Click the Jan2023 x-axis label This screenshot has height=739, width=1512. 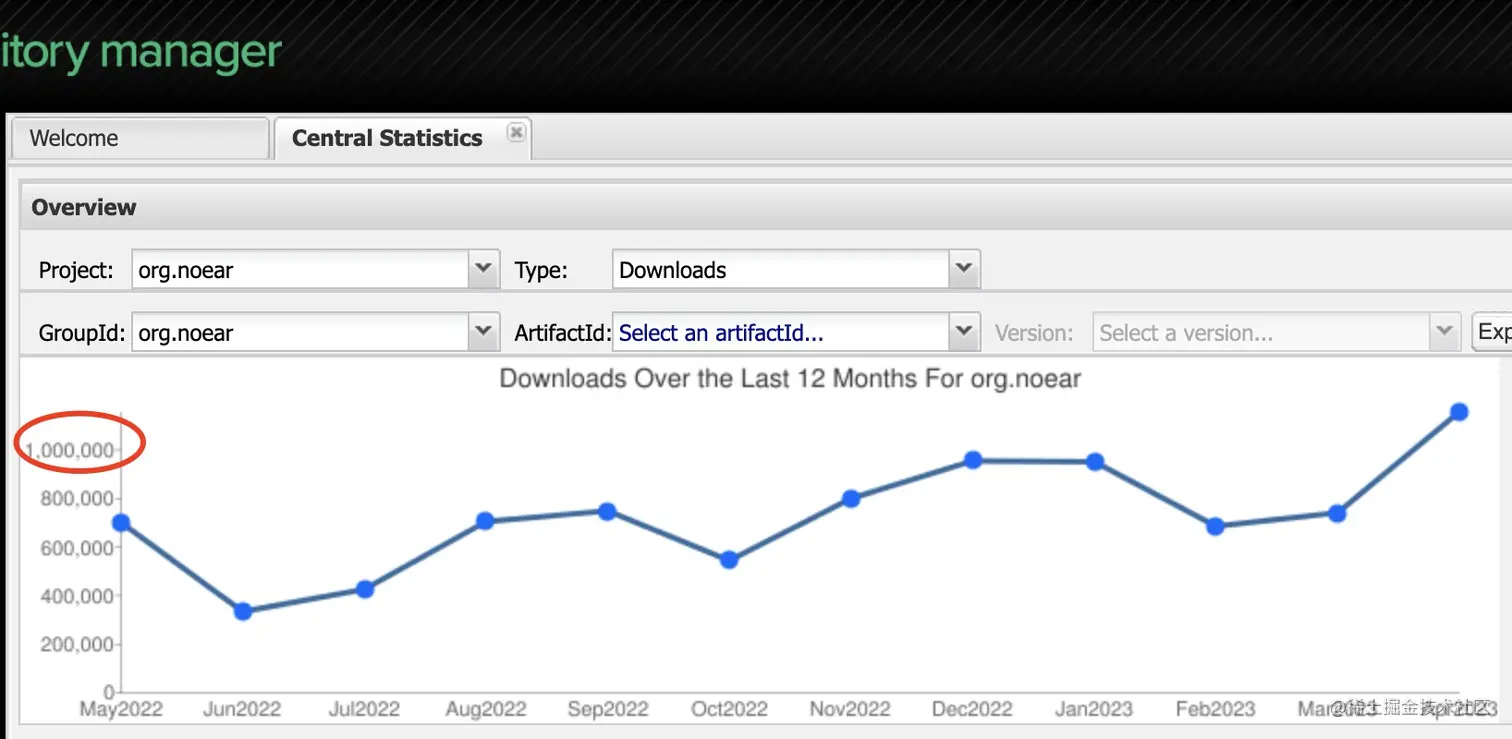[x=1094, y=709]
